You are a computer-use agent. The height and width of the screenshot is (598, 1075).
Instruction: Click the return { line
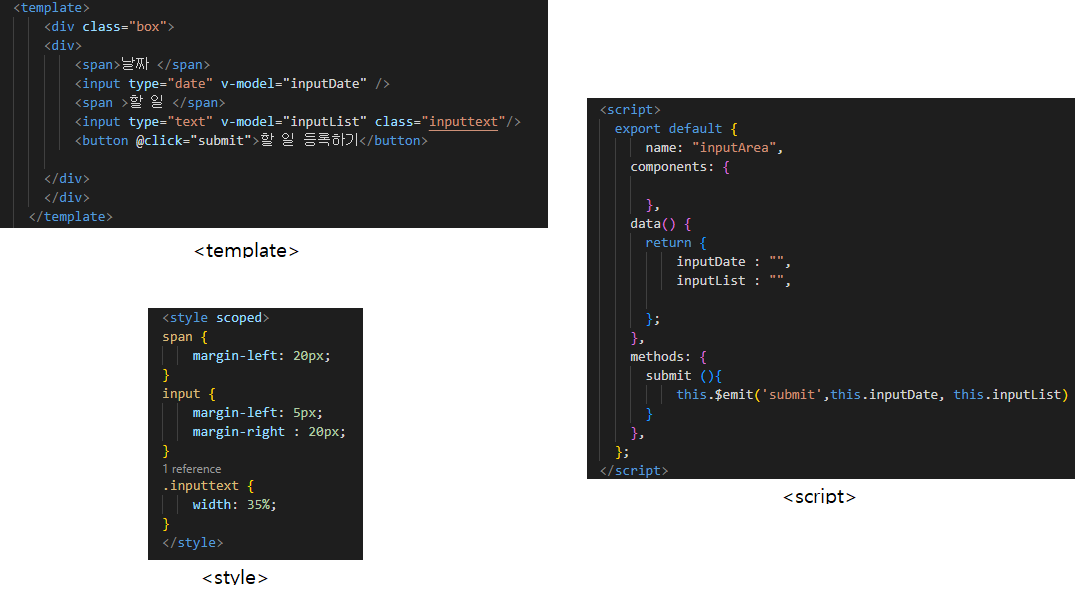click(x=676, y=243)
